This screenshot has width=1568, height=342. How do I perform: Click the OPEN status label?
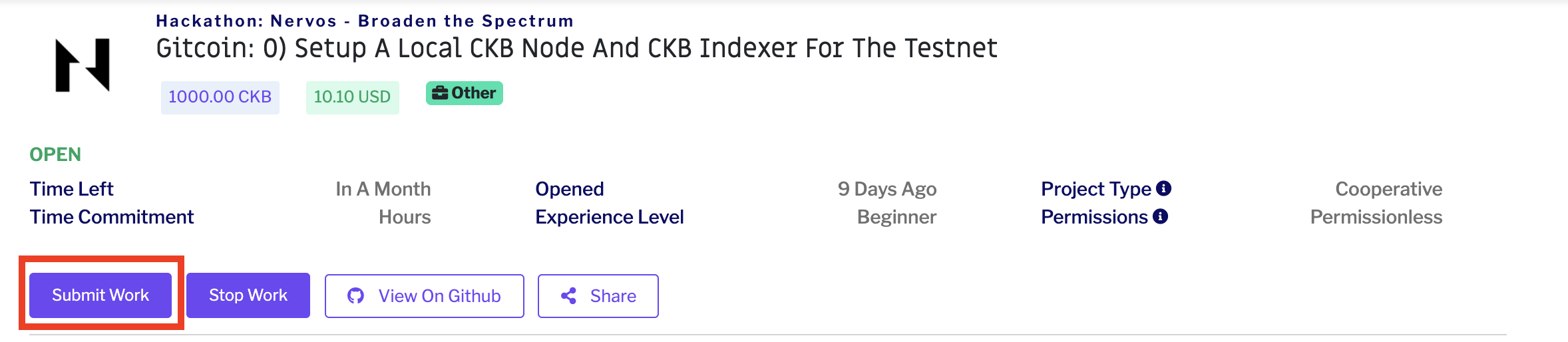pyautogui.click(x=55, y=154)
